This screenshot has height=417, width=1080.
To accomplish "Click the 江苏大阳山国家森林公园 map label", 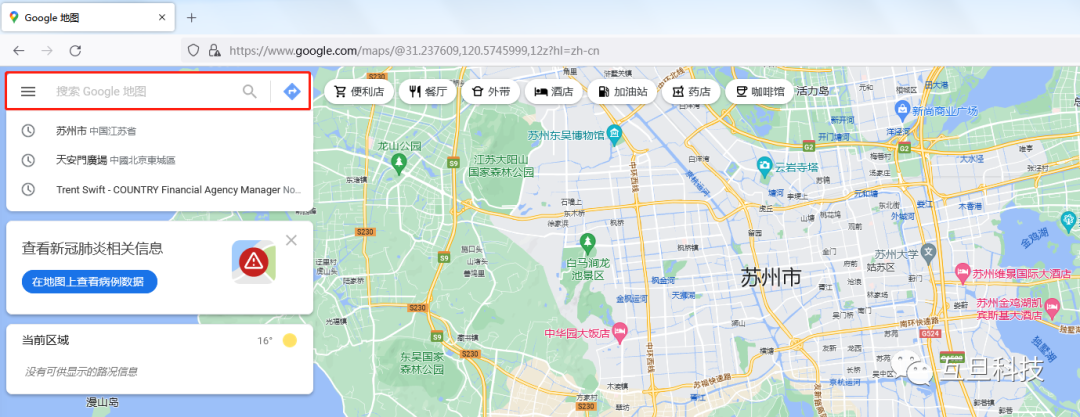I will click(x=501, y=166).
